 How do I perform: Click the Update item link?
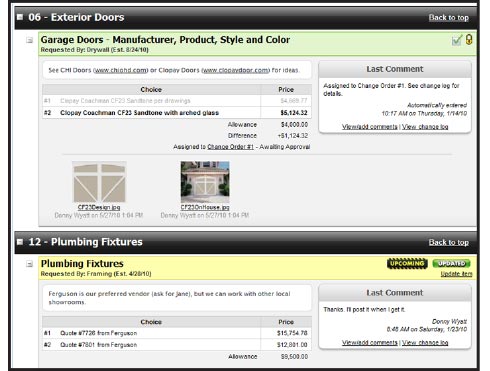tap(456, 274)
